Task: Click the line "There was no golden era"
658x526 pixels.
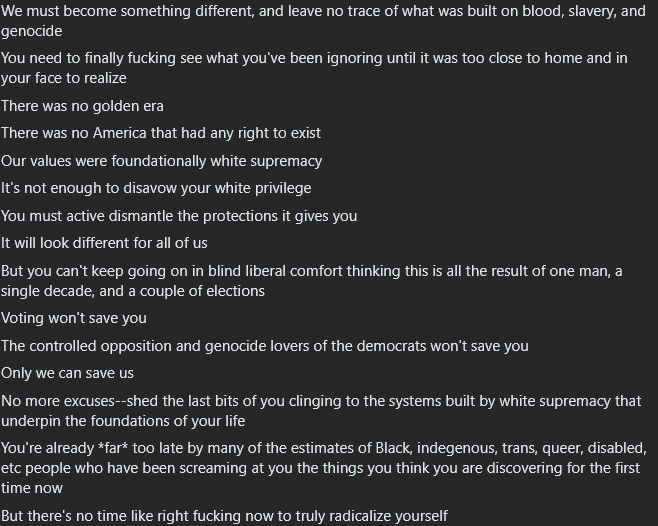Action: 82,106
